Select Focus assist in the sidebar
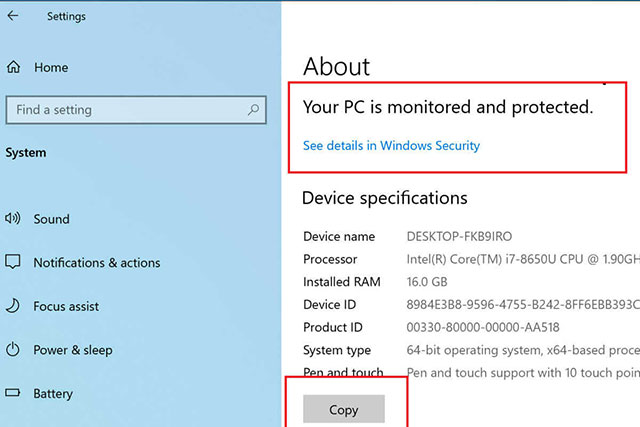The height and width of the screenshot is (427, 640). 66,306
